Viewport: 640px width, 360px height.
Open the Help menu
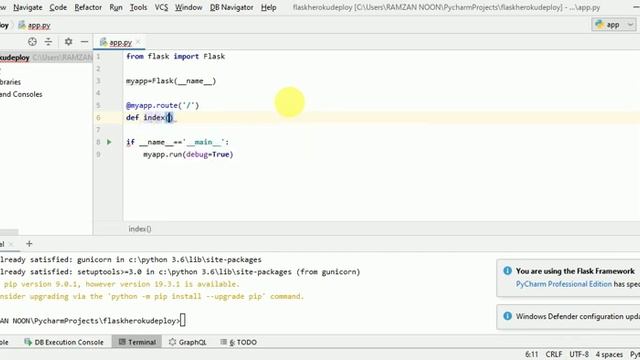click(269, 7)
